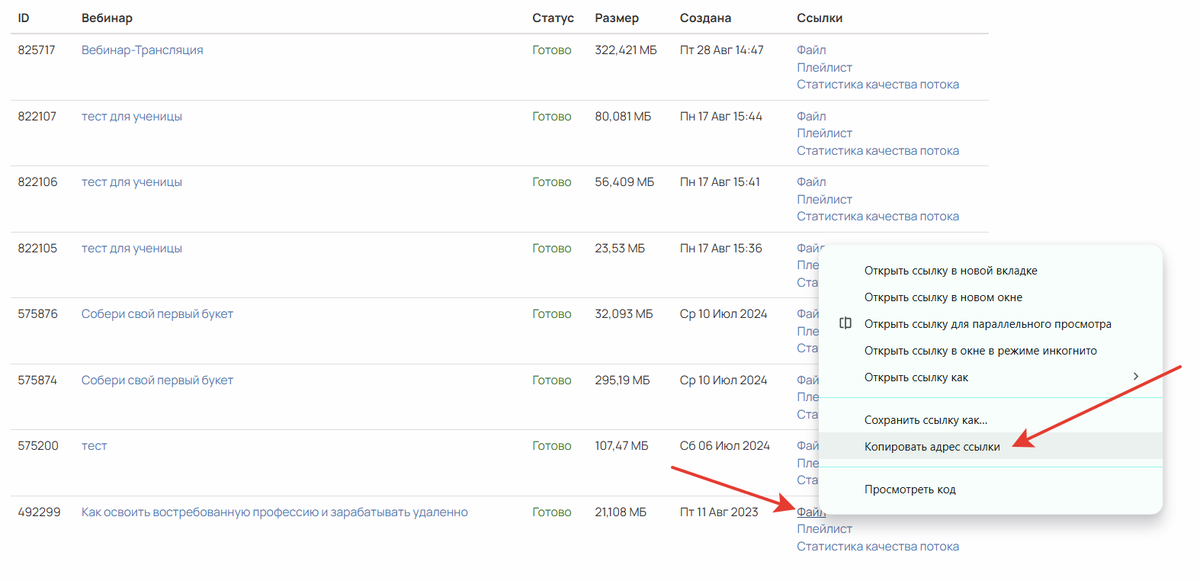The height and width of the screenshot is (581, 1200).
Task: Open 'тест для ученицы' in row 822105
Action: [132, 248]
